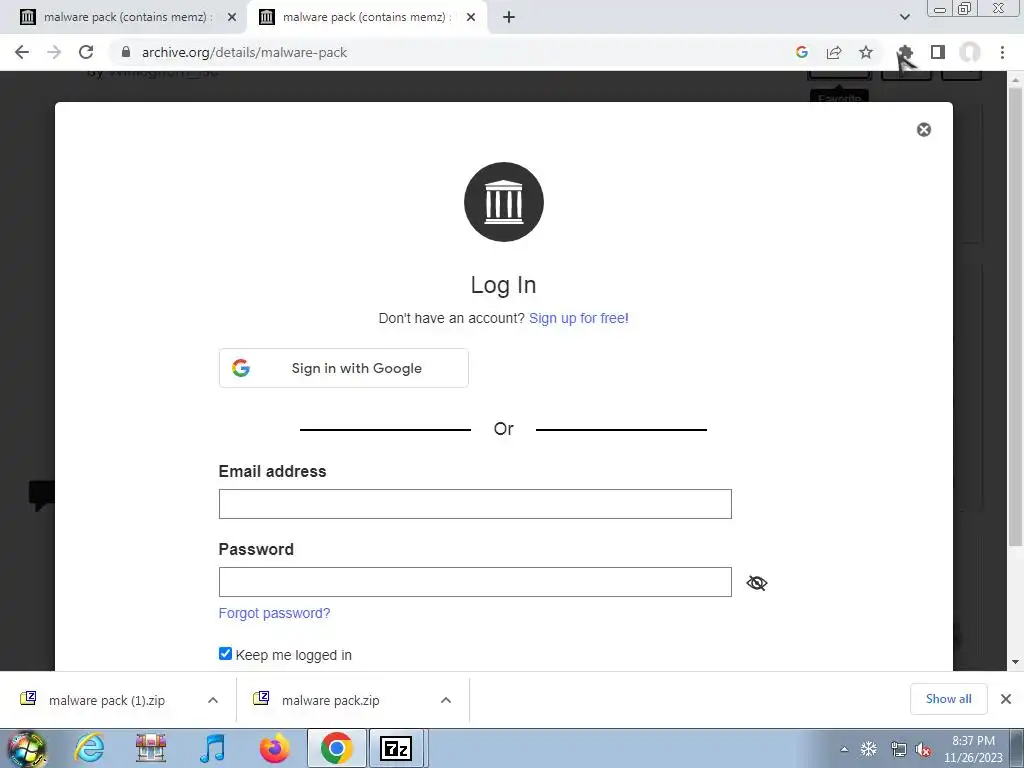This screenshot has width=1024, height=768.
Task: Show hidden tray icons arrow
Action: [844, 749]
